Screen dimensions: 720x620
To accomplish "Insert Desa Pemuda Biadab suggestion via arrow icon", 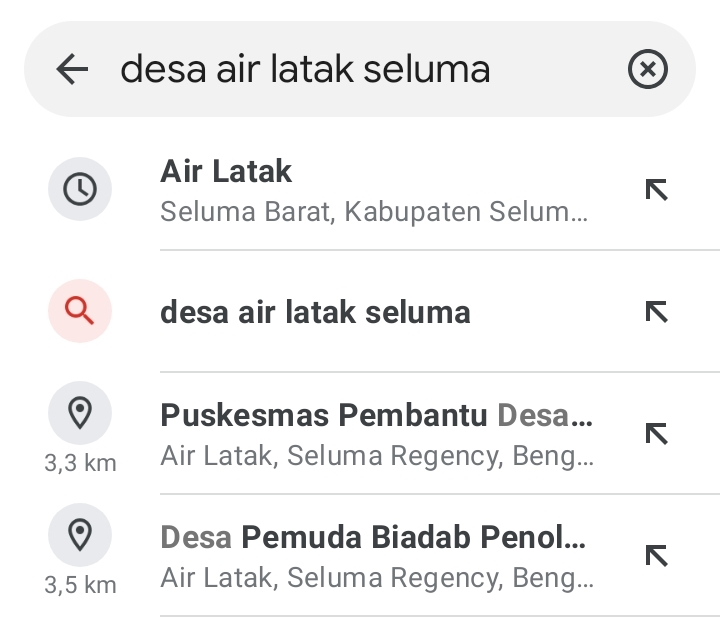I will click(657, 556).
